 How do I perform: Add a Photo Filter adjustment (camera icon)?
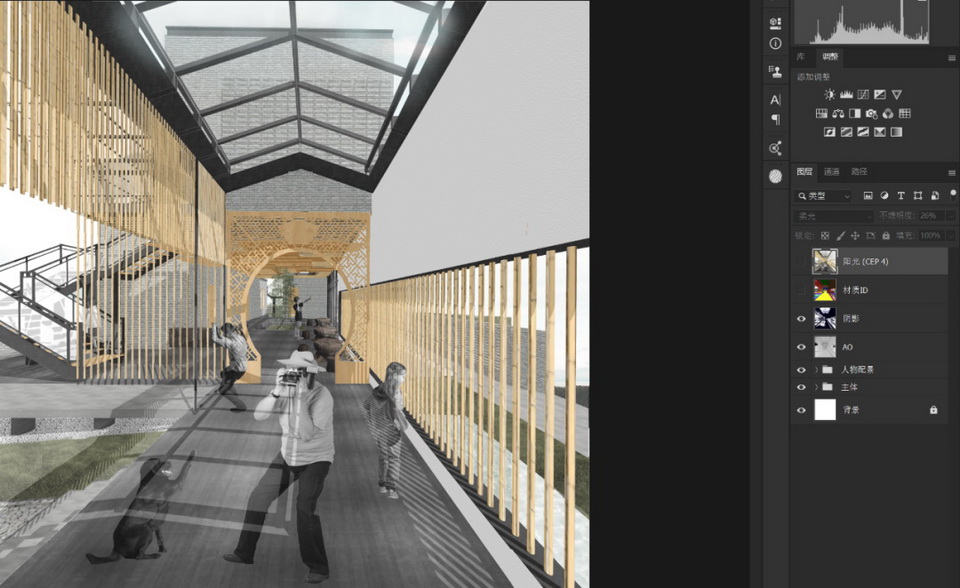(871, 113)
